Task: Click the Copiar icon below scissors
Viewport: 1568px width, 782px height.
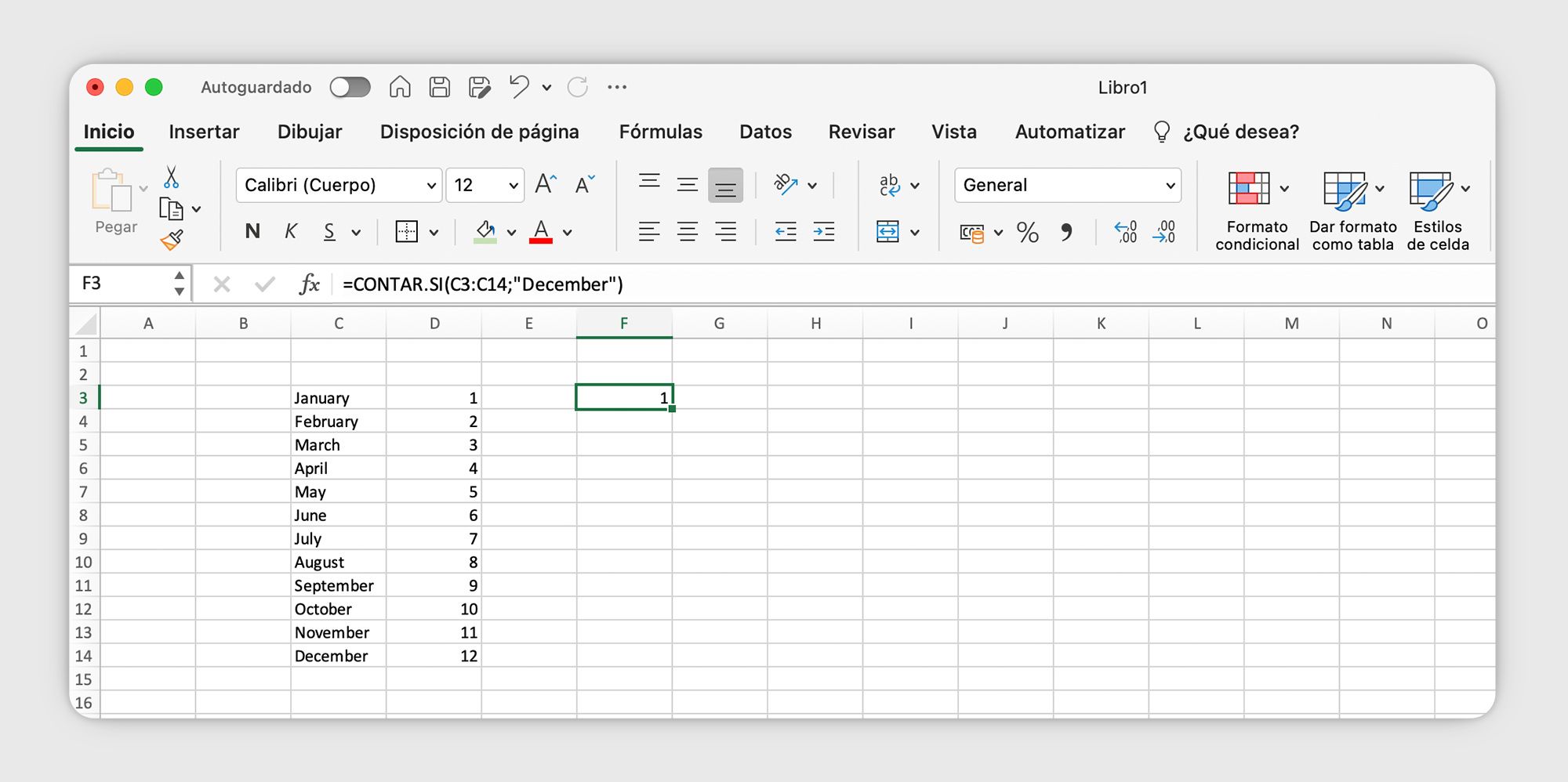Action: [172, 208]
